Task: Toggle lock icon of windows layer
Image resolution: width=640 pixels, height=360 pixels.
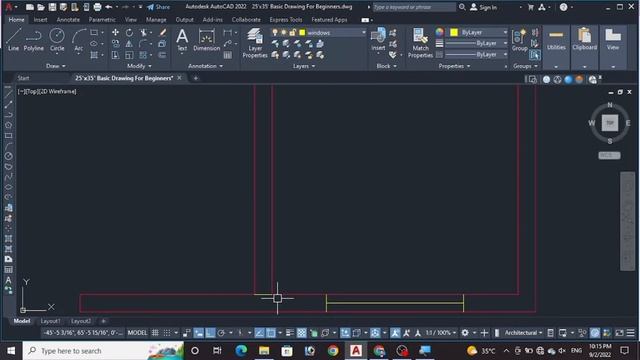Action: [x=293, y=33]
